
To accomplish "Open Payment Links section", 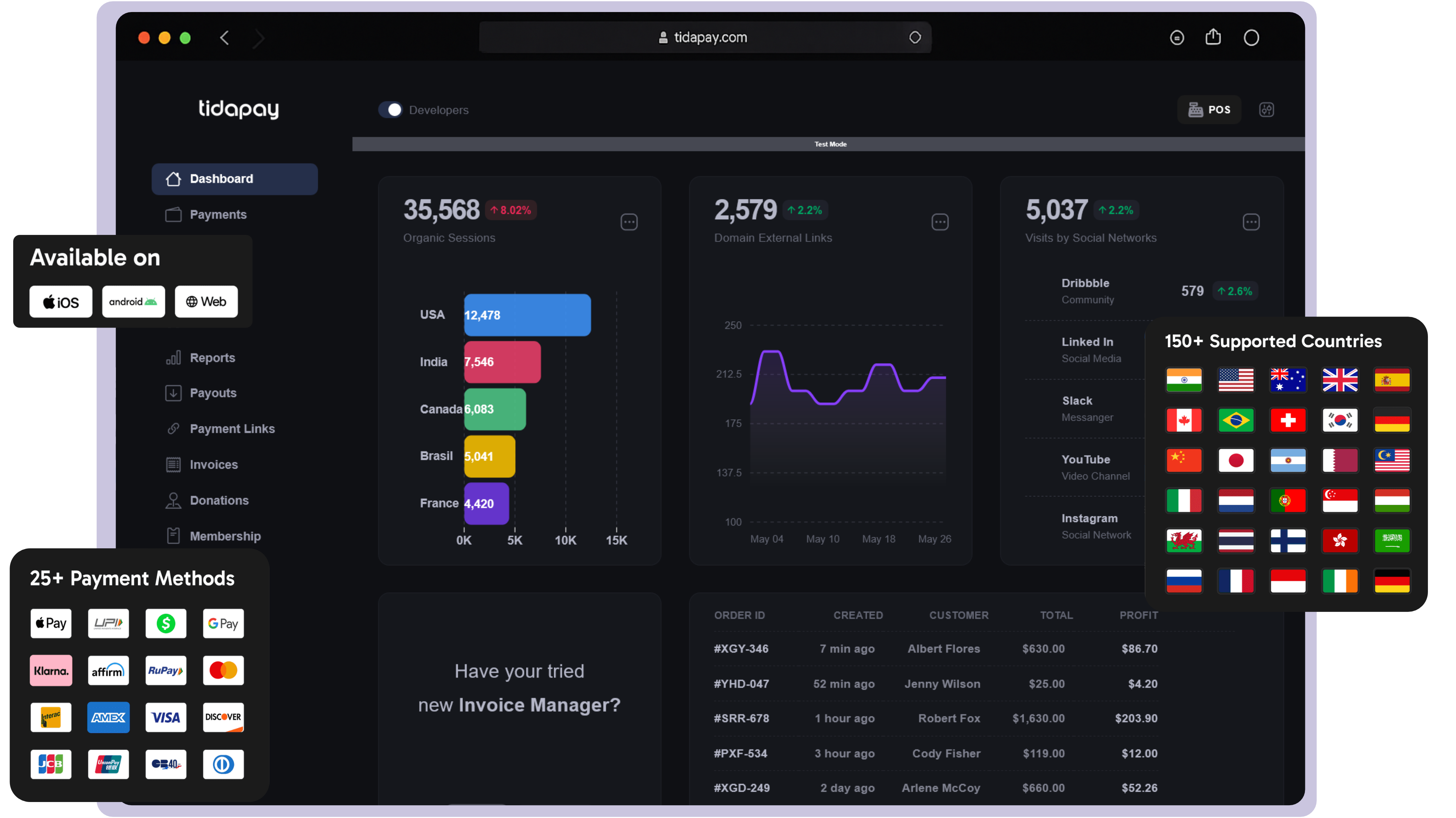I will (x=232, y=429).
